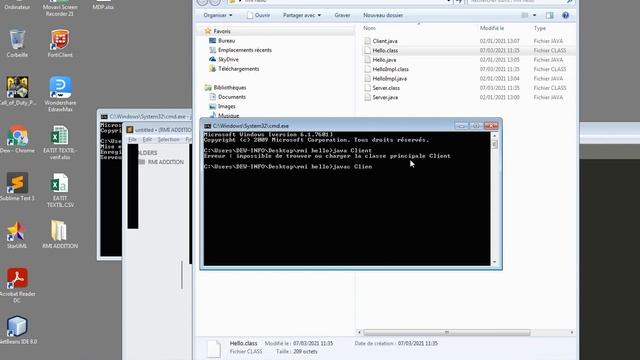
Task: Select the Client.java file in Explorer
Action: click(x=385, y=41)
